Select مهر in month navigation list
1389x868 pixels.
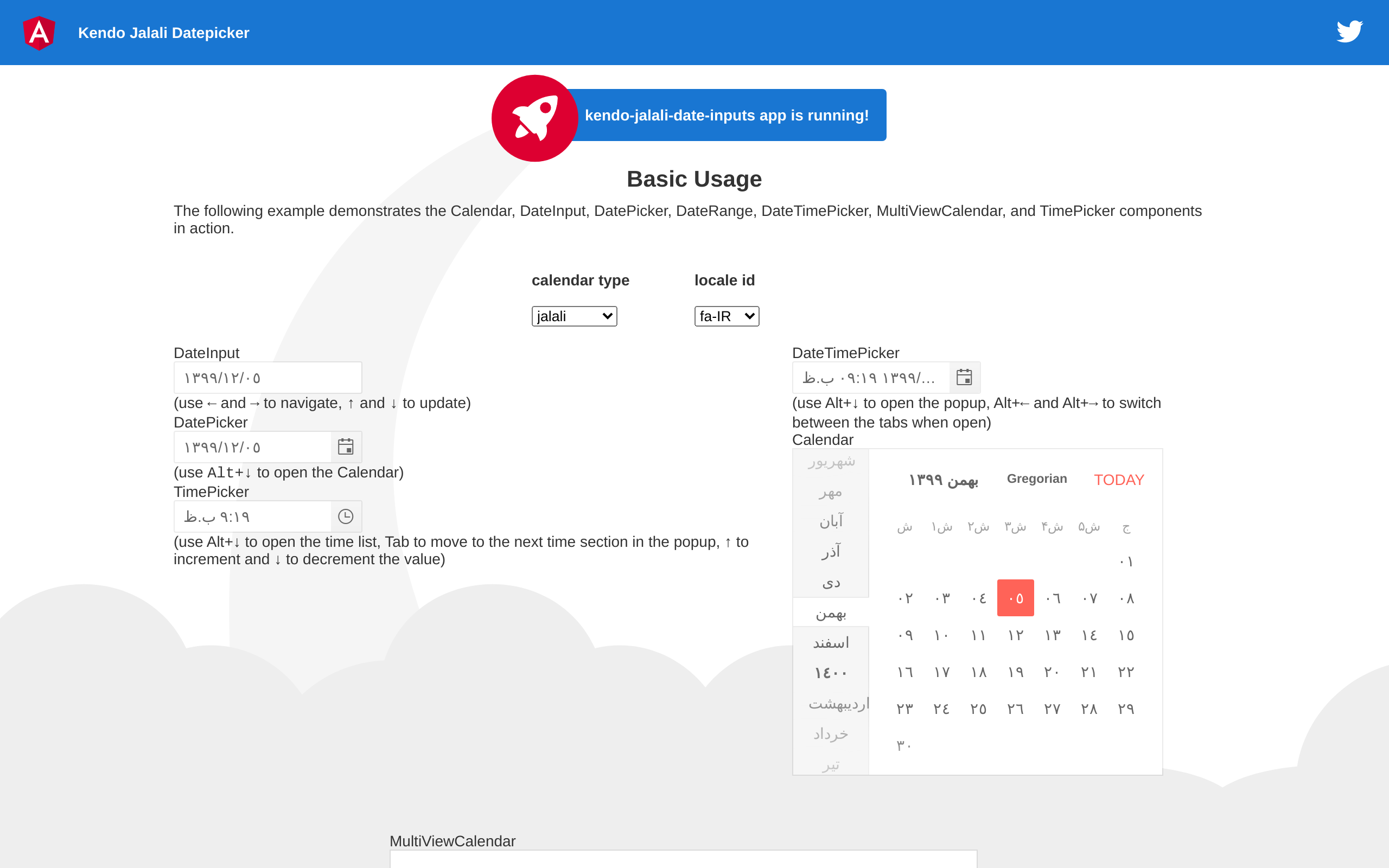(831, 492)
